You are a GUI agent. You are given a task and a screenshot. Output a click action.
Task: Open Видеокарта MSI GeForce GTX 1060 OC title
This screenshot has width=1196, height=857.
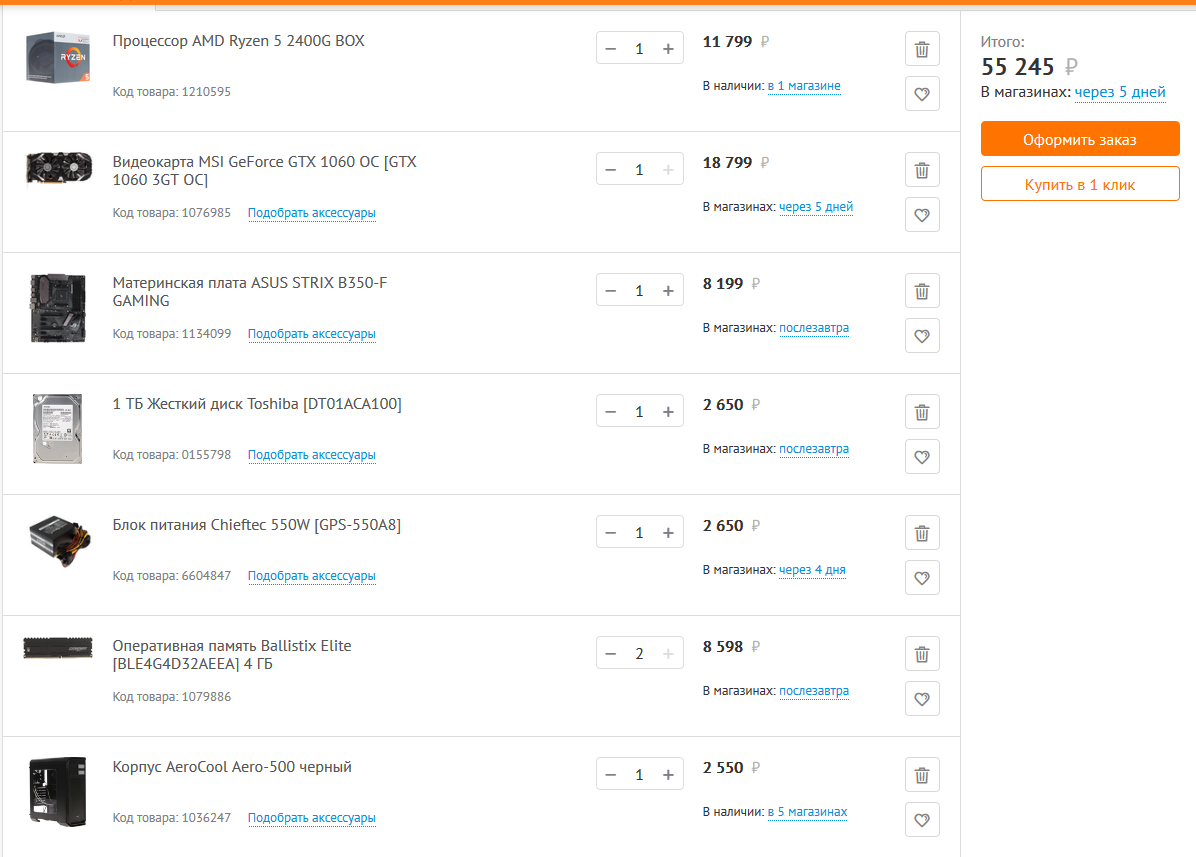coord(265,171)
